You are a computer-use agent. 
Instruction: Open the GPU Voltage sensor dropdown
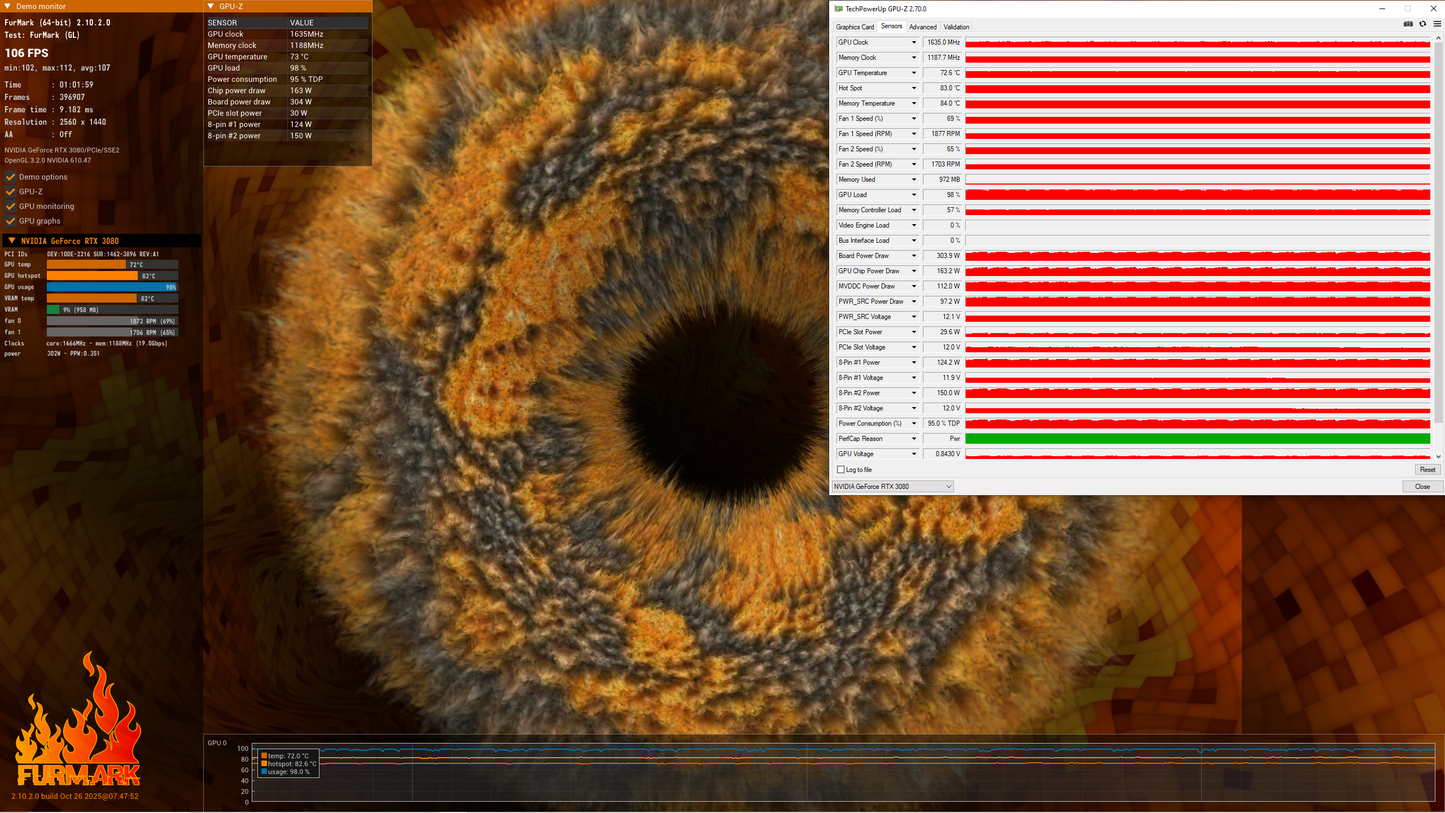[913, 454]
